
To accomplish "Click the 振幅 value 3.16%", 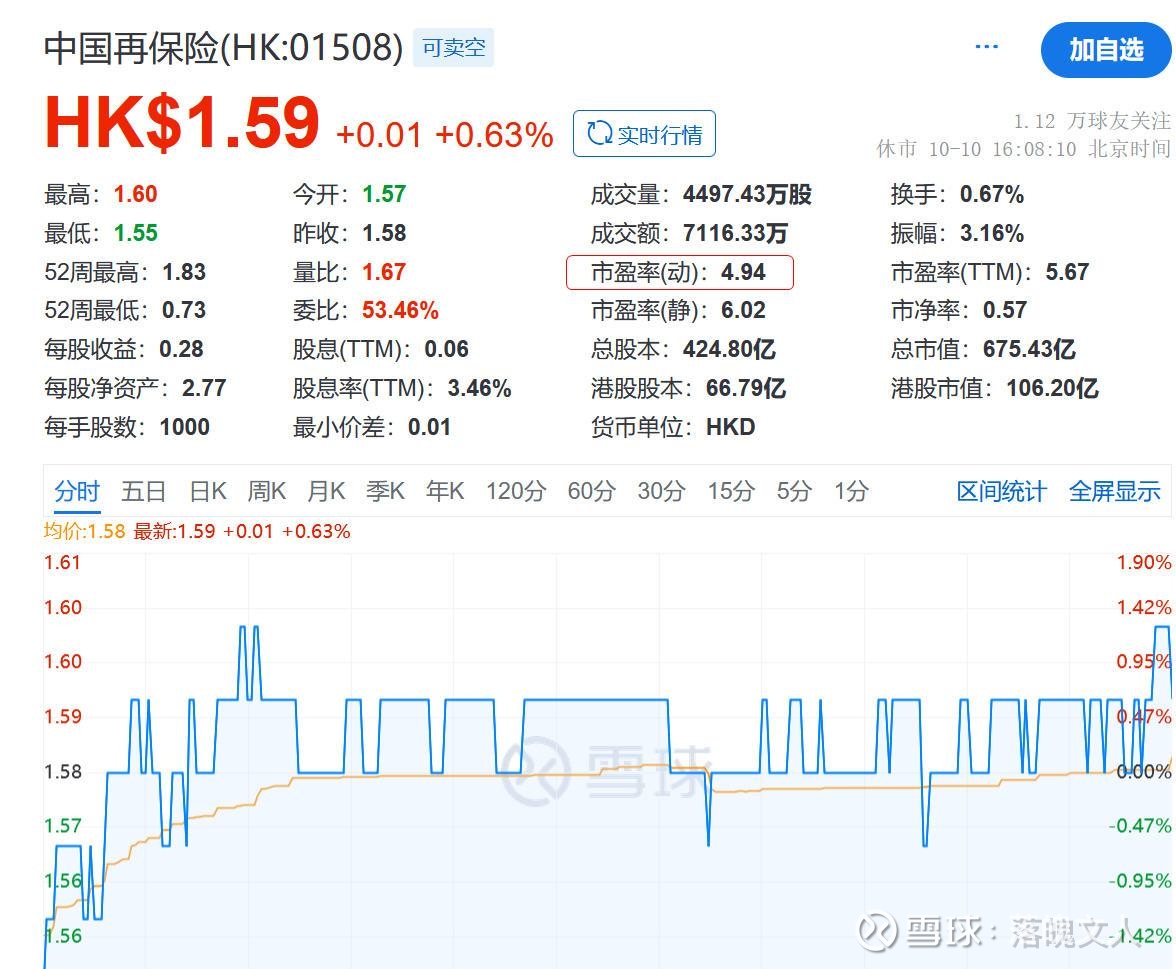I will [x=992, y=233].
